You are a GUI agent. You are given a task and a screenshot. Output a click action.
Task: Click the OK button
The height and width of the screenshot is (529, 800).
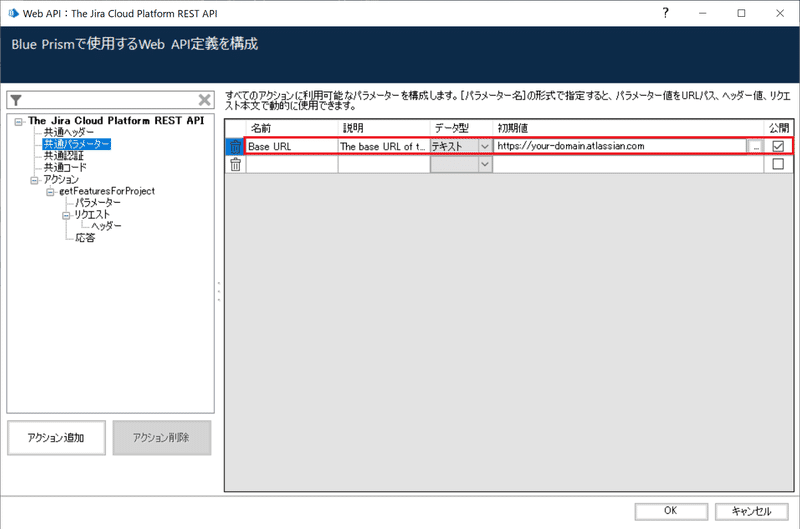point(671,511)
